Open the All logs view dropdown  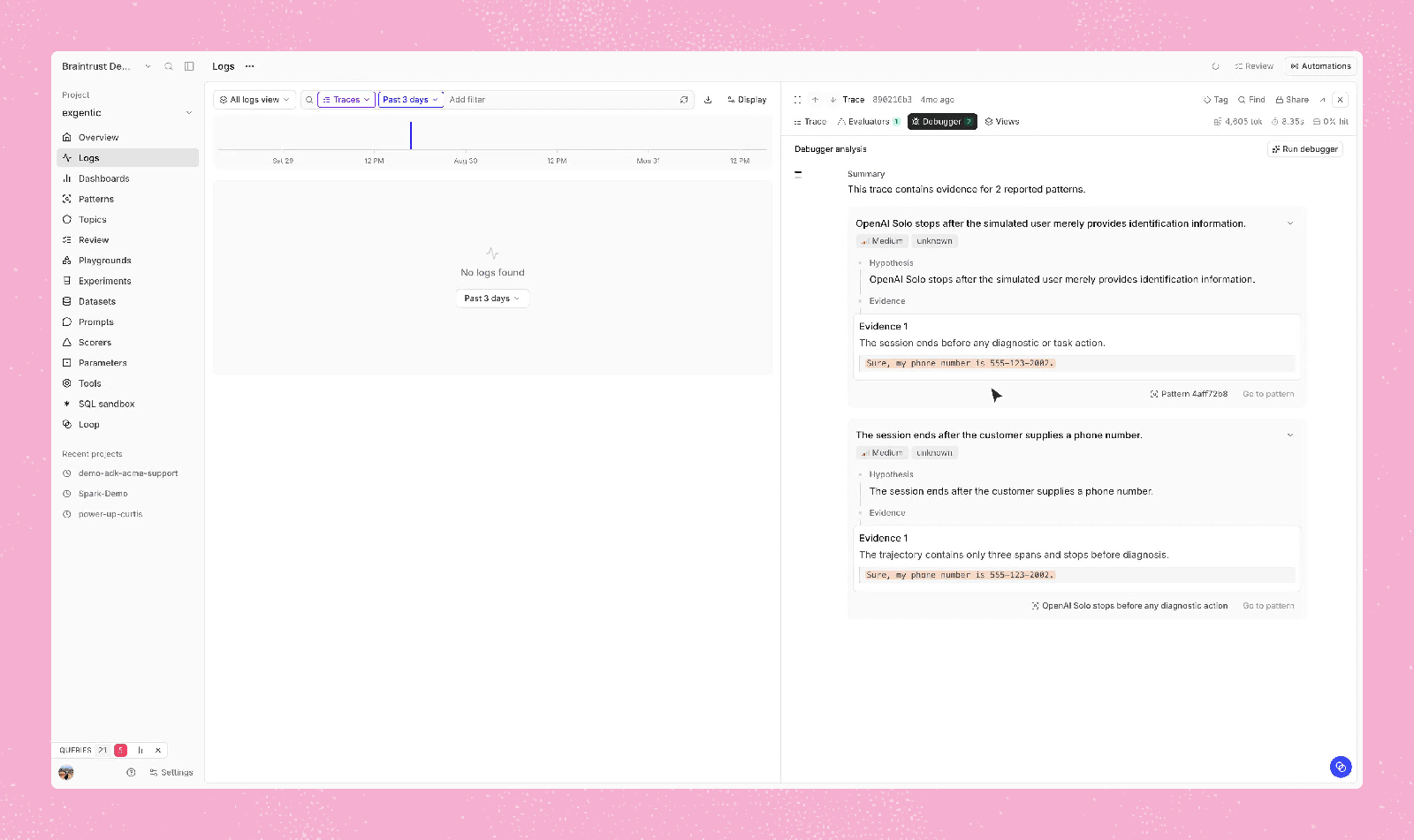point(255,100)
